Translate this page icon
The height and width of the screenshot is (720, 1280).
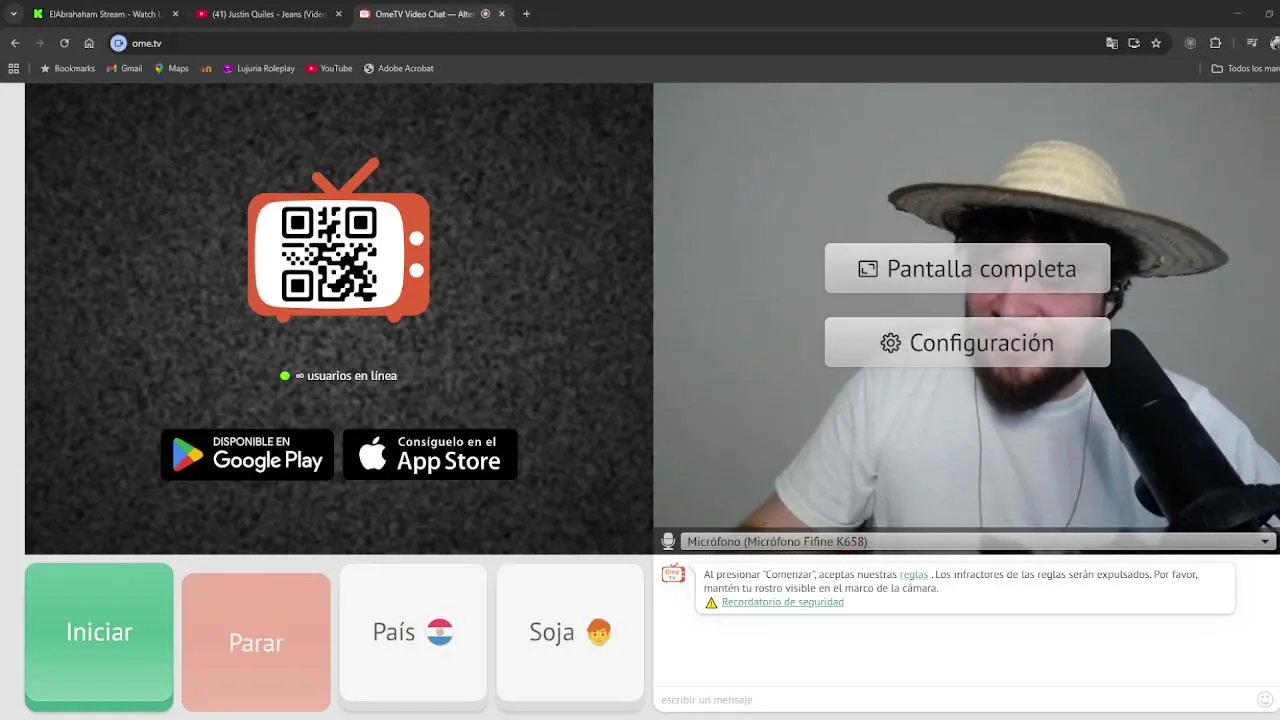click(x=1112, y=43)
